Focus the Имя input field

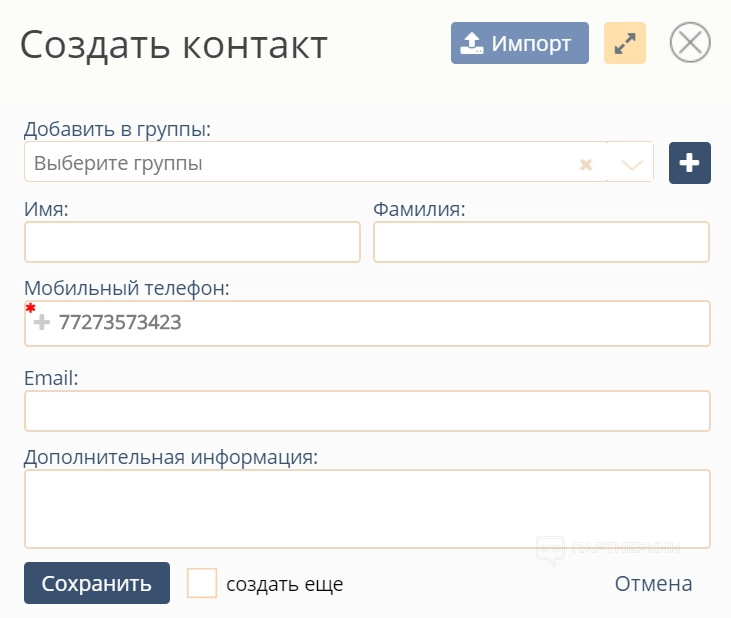point(192,242)
